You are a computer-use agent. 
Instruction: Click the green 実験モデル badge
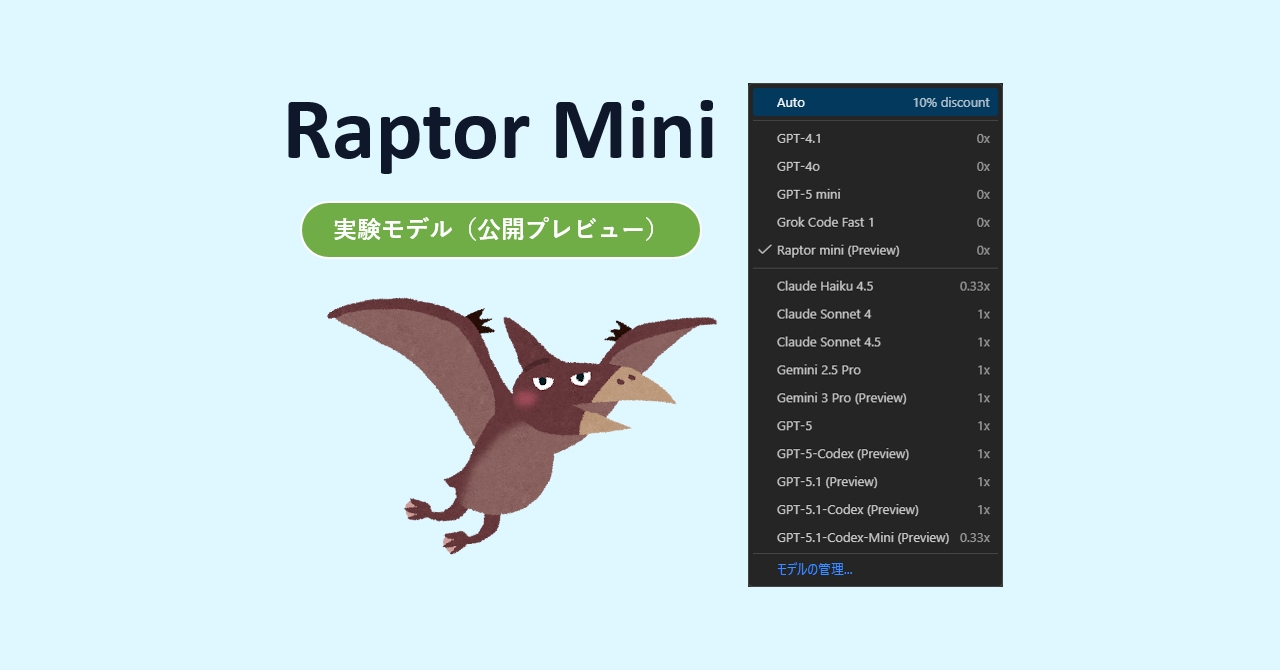tap(500, 229)
